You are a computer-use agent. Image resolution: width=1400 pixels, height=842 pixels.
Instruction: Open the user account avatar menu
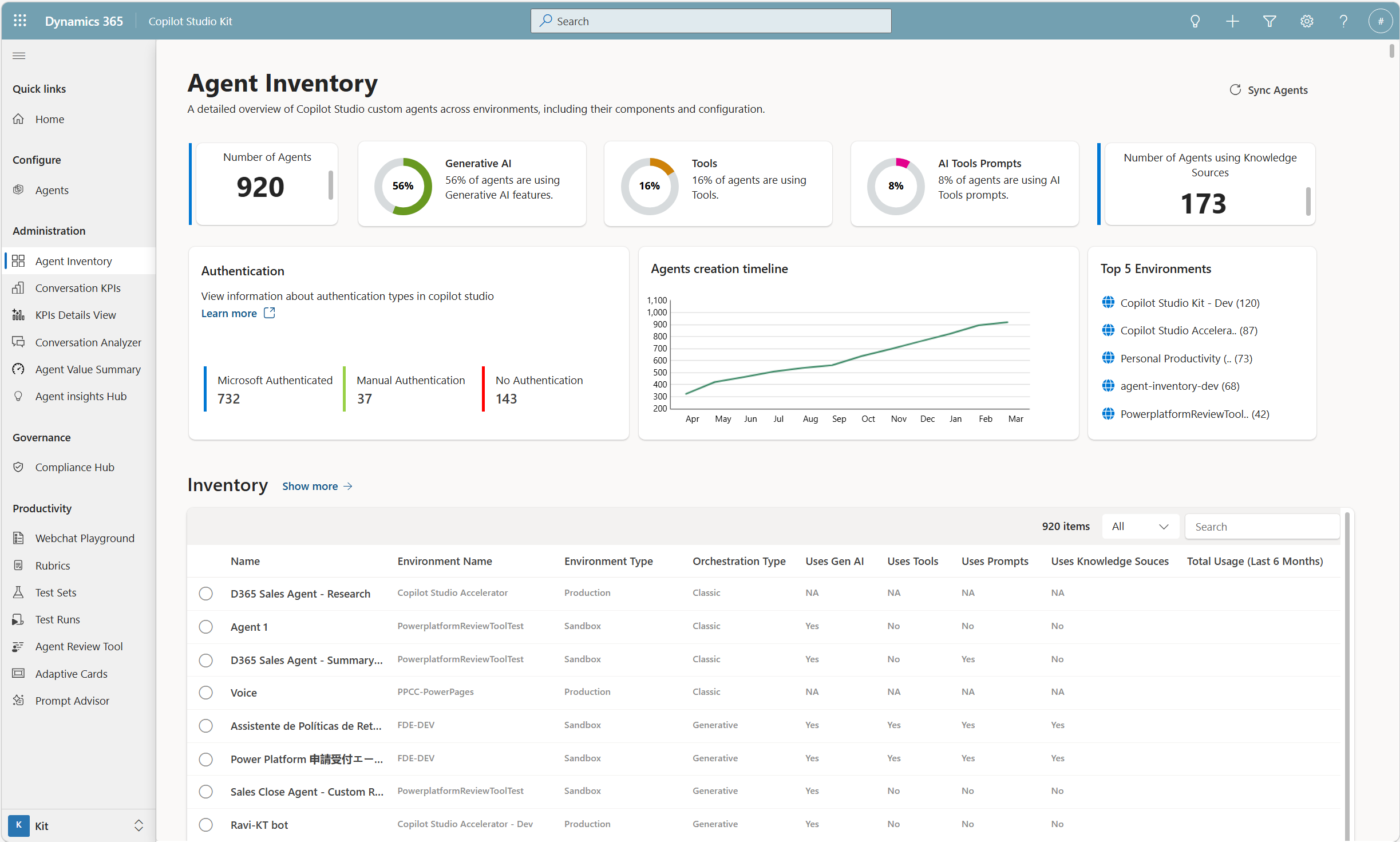[x=1380, y=21]
